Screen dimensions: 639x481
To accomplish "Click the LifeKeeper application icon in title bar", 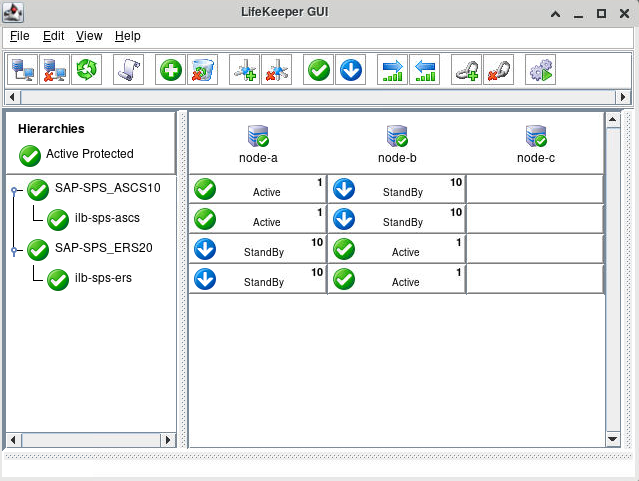I will pyautogui.click(x=13, y=12).
